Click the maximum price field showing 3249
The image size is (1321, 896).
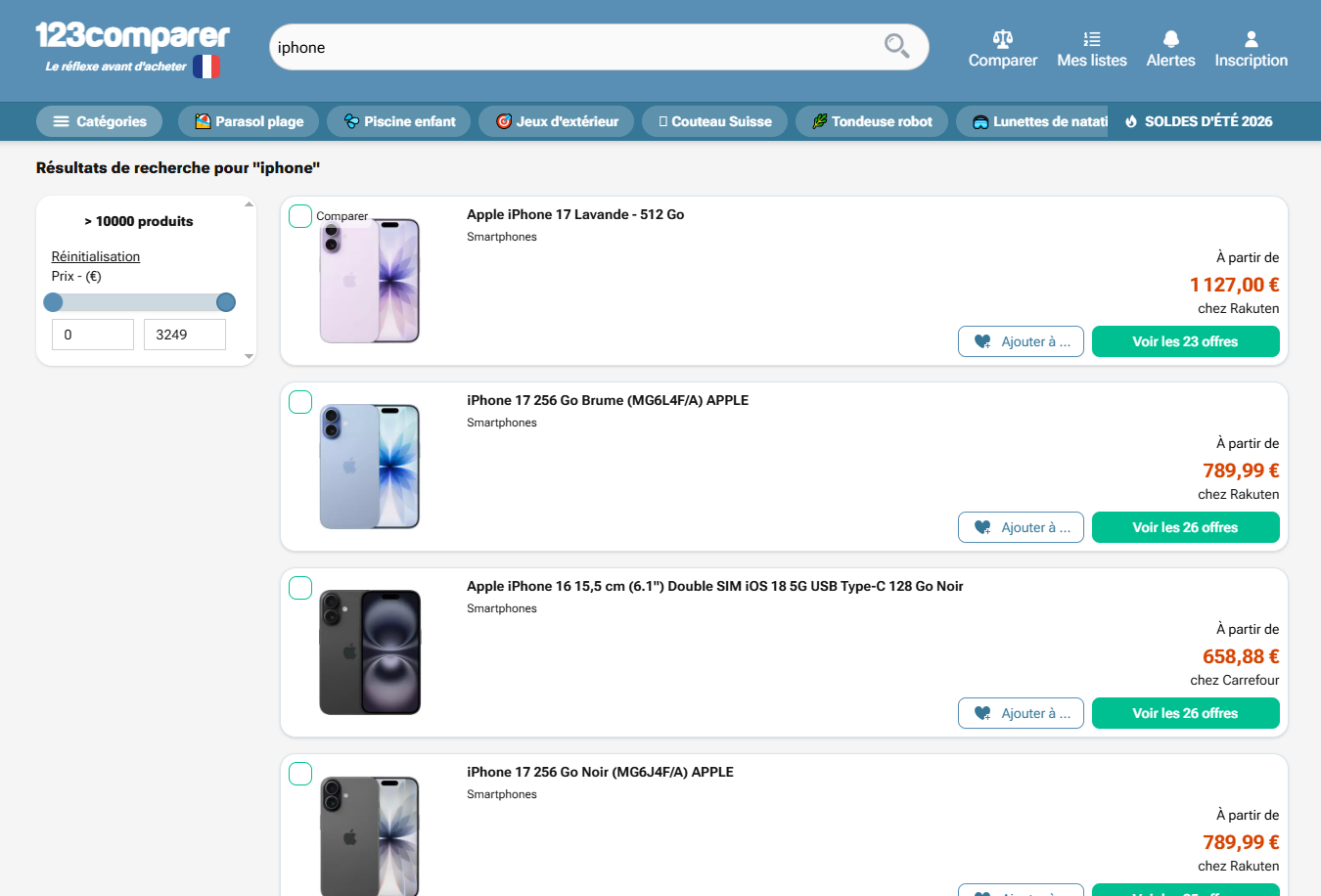(x=185, y=335)
